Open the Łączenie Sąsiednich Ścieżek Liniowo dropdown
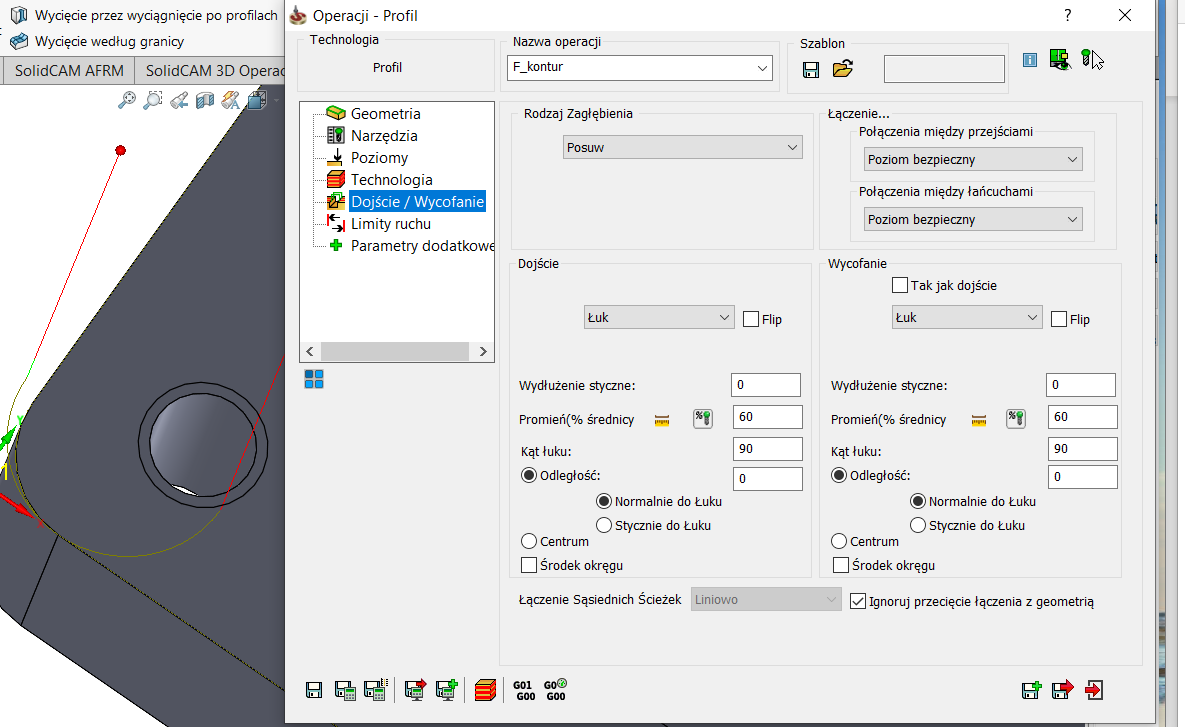The height and width of the screenshot is (727, 1185). click(766, 599)
